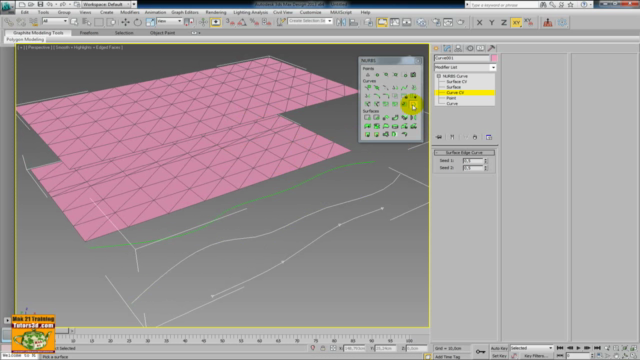Click the Create Point icon in NURBS toolbox

[368, 75]
